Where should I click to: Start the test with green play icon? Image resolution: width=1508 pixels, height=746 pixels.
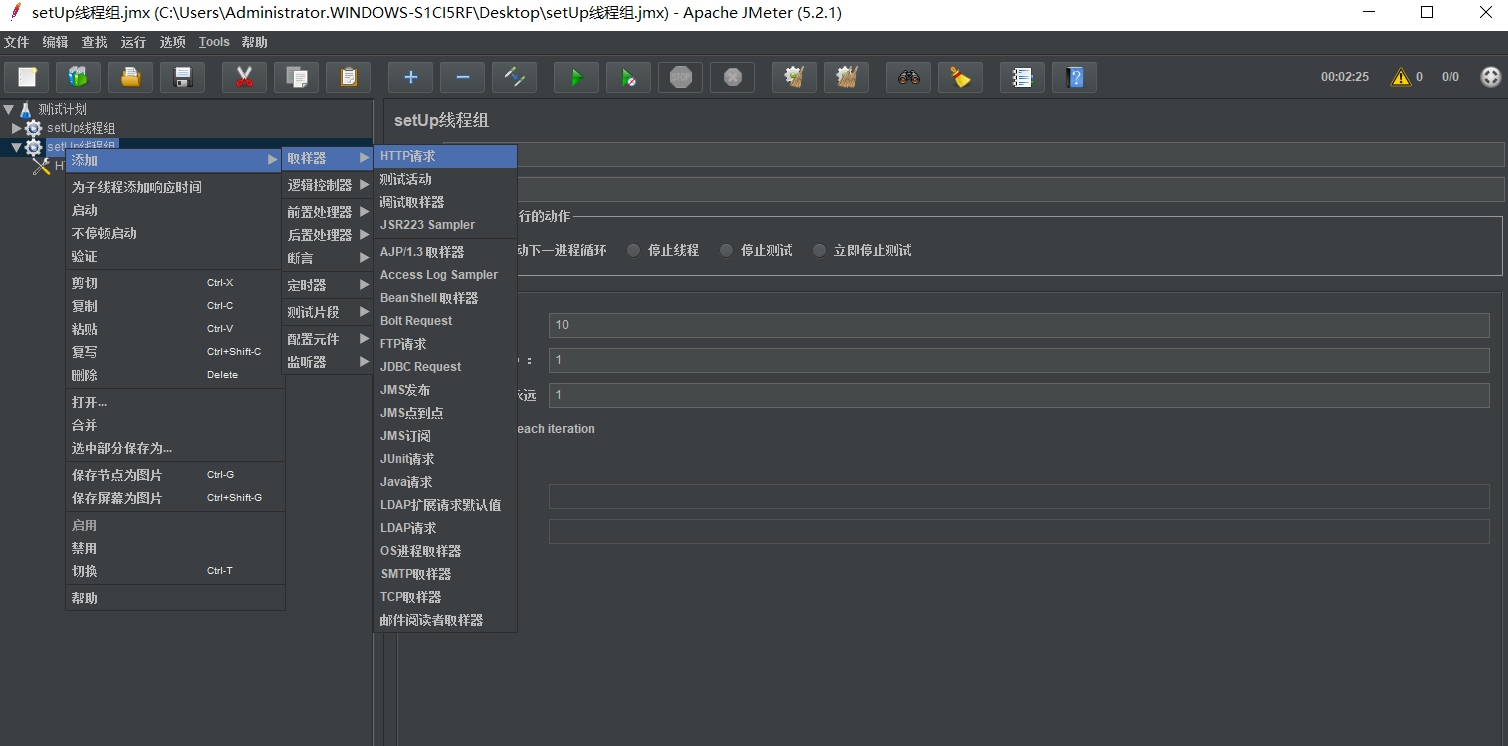[576, 77]
